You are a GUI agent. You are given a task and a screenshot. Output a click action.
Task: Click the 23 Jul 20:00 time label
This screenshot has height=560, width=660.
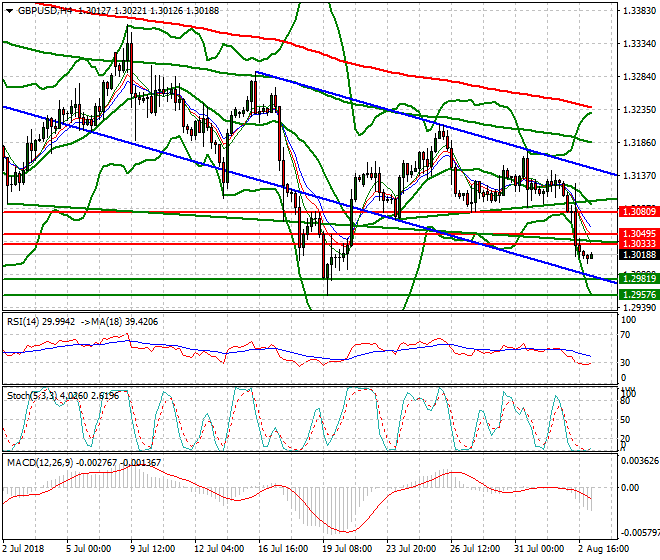tap(411, 549)
